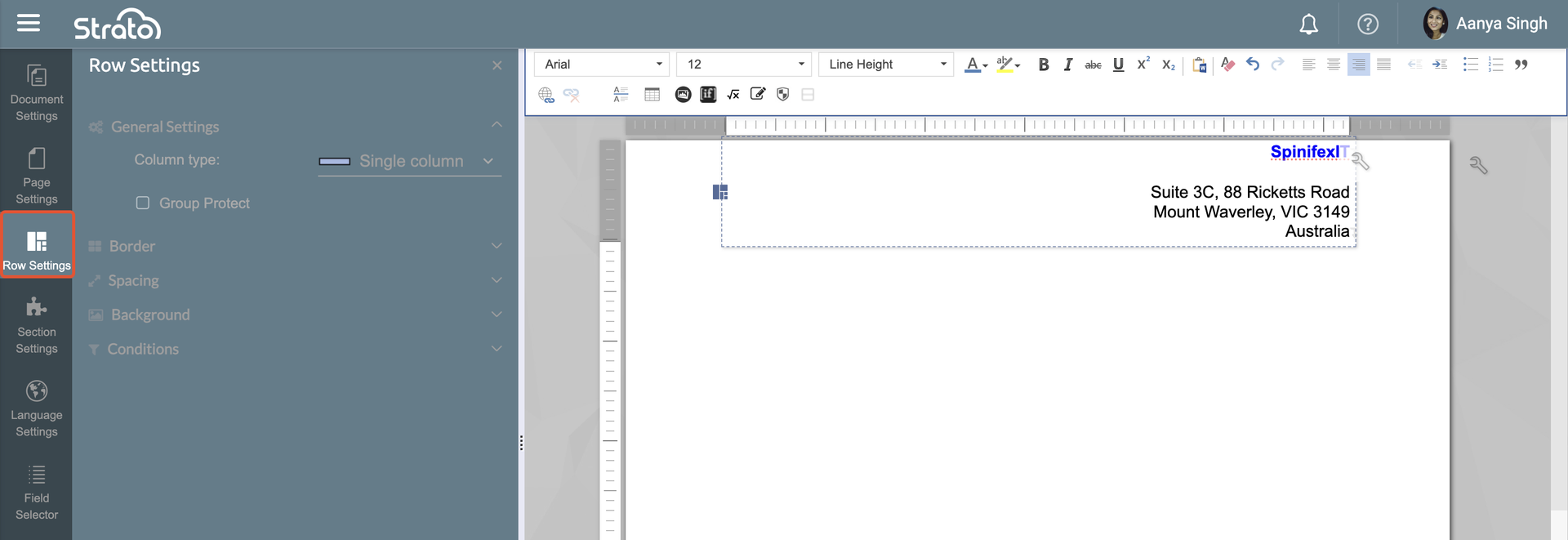Close the Row Settings panel

pyautogui.click(x=497, y=65)
